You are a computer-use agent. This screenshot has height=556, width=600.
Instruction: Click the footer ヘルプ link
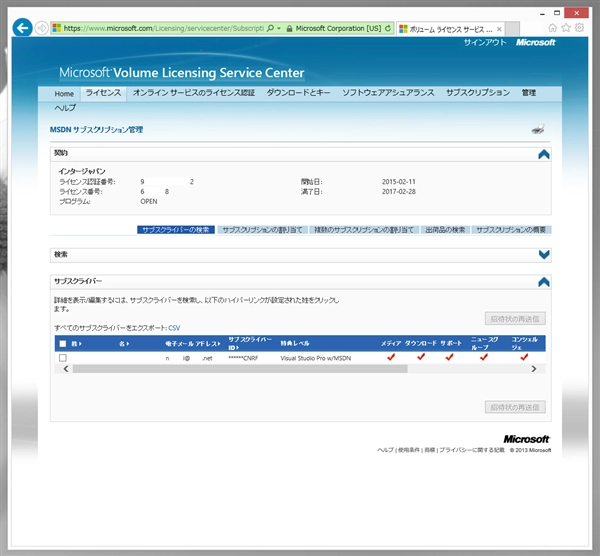tap(385, 450)
